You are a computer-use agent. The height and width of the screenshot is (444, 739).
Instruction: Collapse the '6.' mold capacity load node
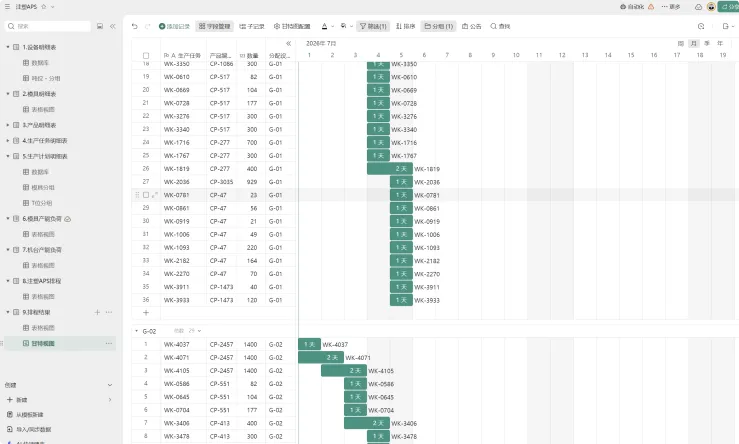(8, 219)
